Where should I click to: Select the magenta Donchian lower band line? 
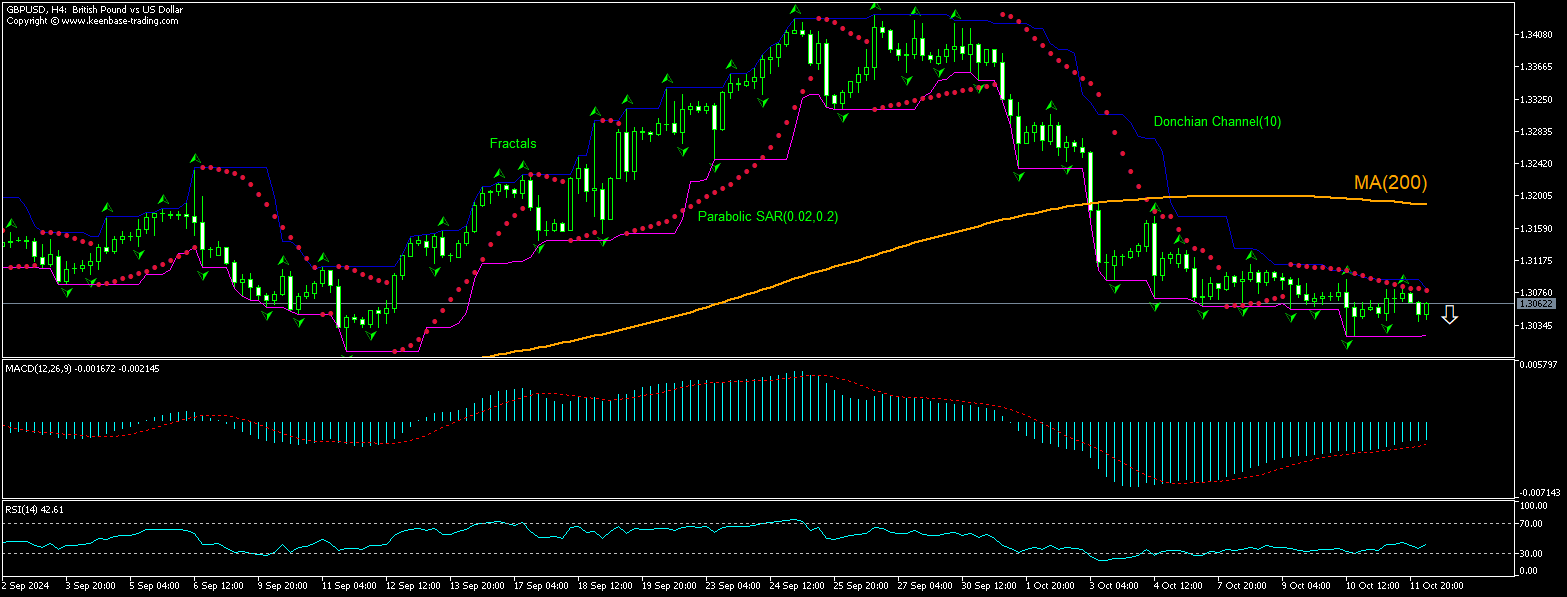tap(1380, 337)
